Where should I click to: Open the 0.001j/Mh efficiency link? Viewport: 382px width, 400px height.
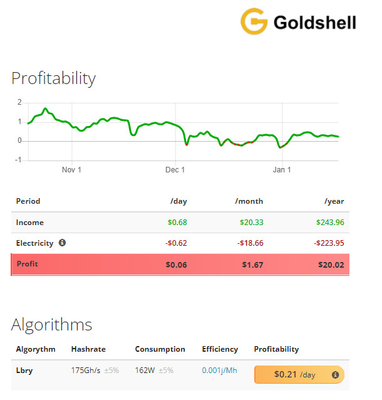pos(219,370)
